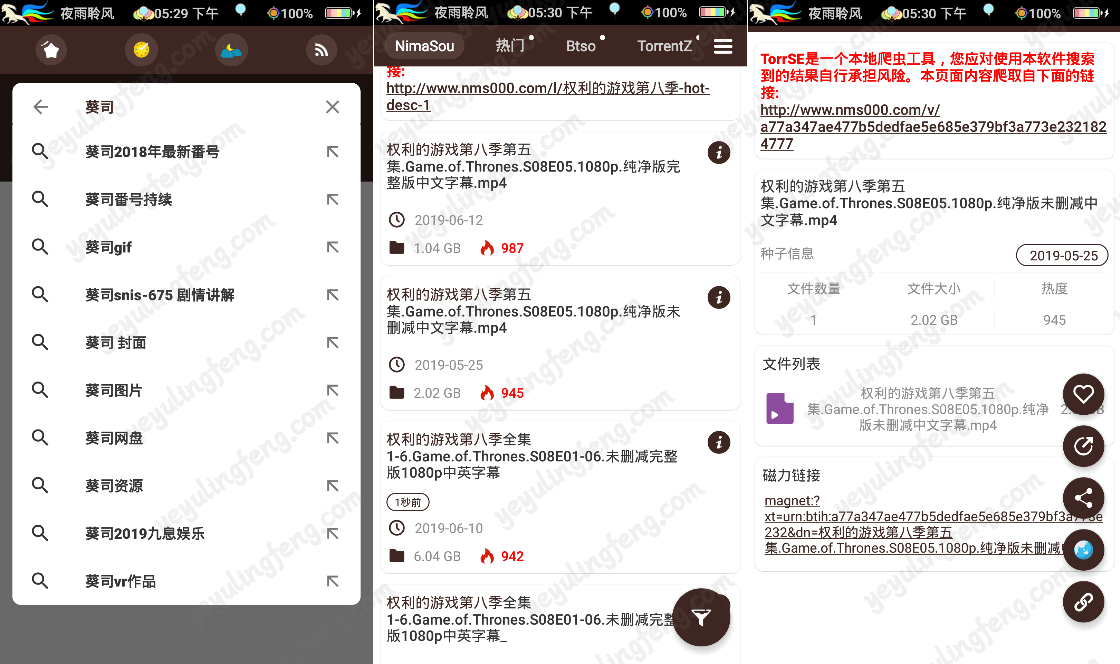Tap the battery indicator on left status bar
1120x664 pixels.
coord(344,13)
